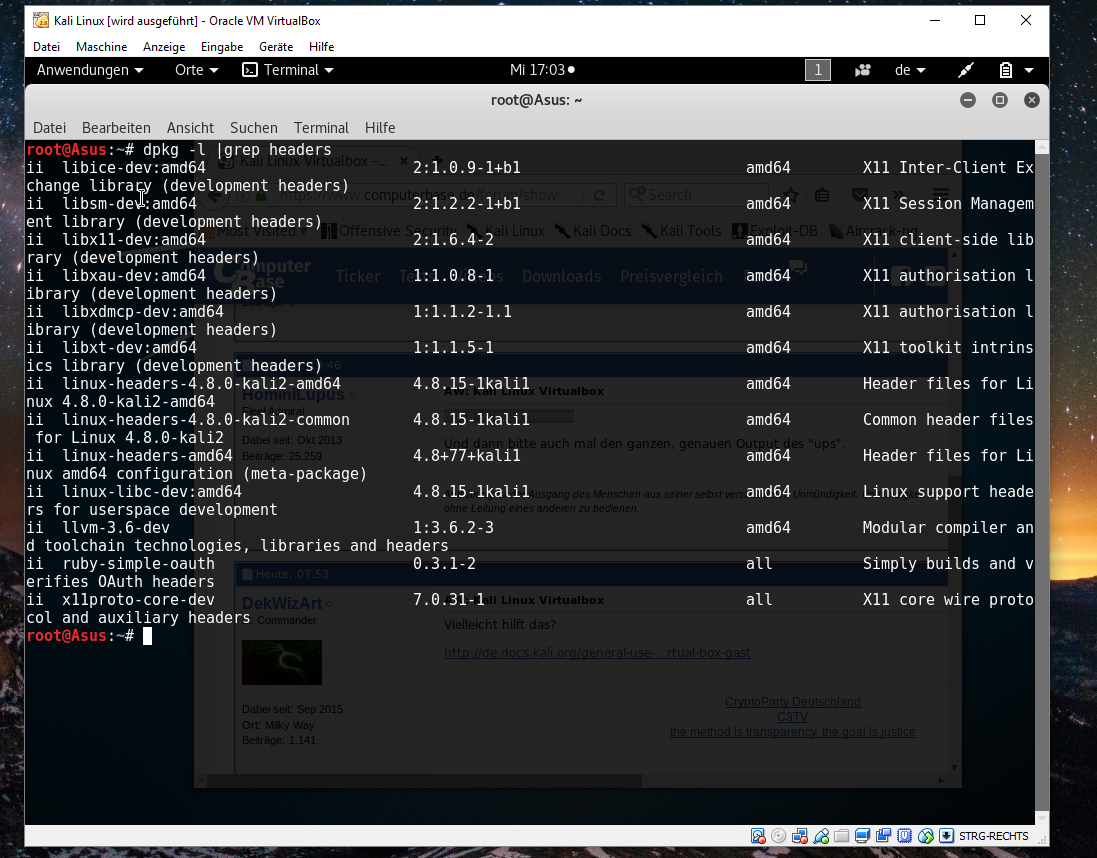Click version '7.0.31-1' in terminal output

tap(448, 600)
